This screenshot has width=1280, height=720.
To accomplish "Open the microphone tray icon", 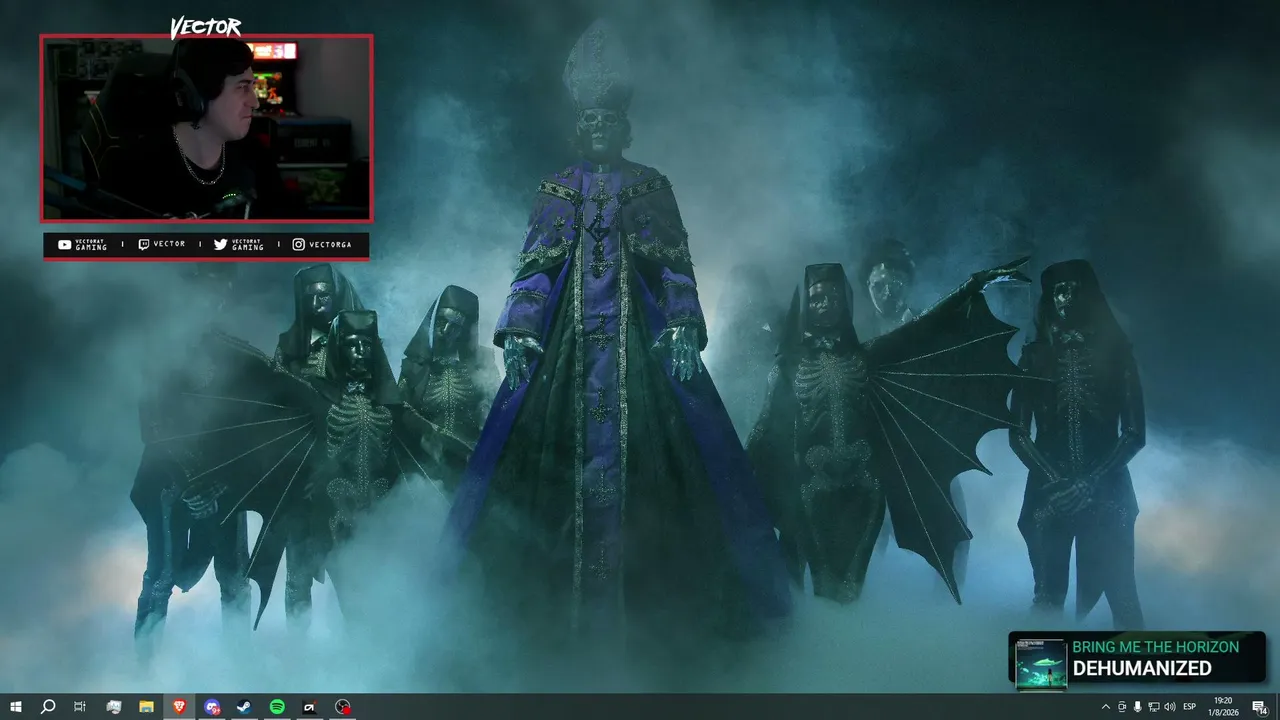I will pyautogui.click(x=1138, y=707).
